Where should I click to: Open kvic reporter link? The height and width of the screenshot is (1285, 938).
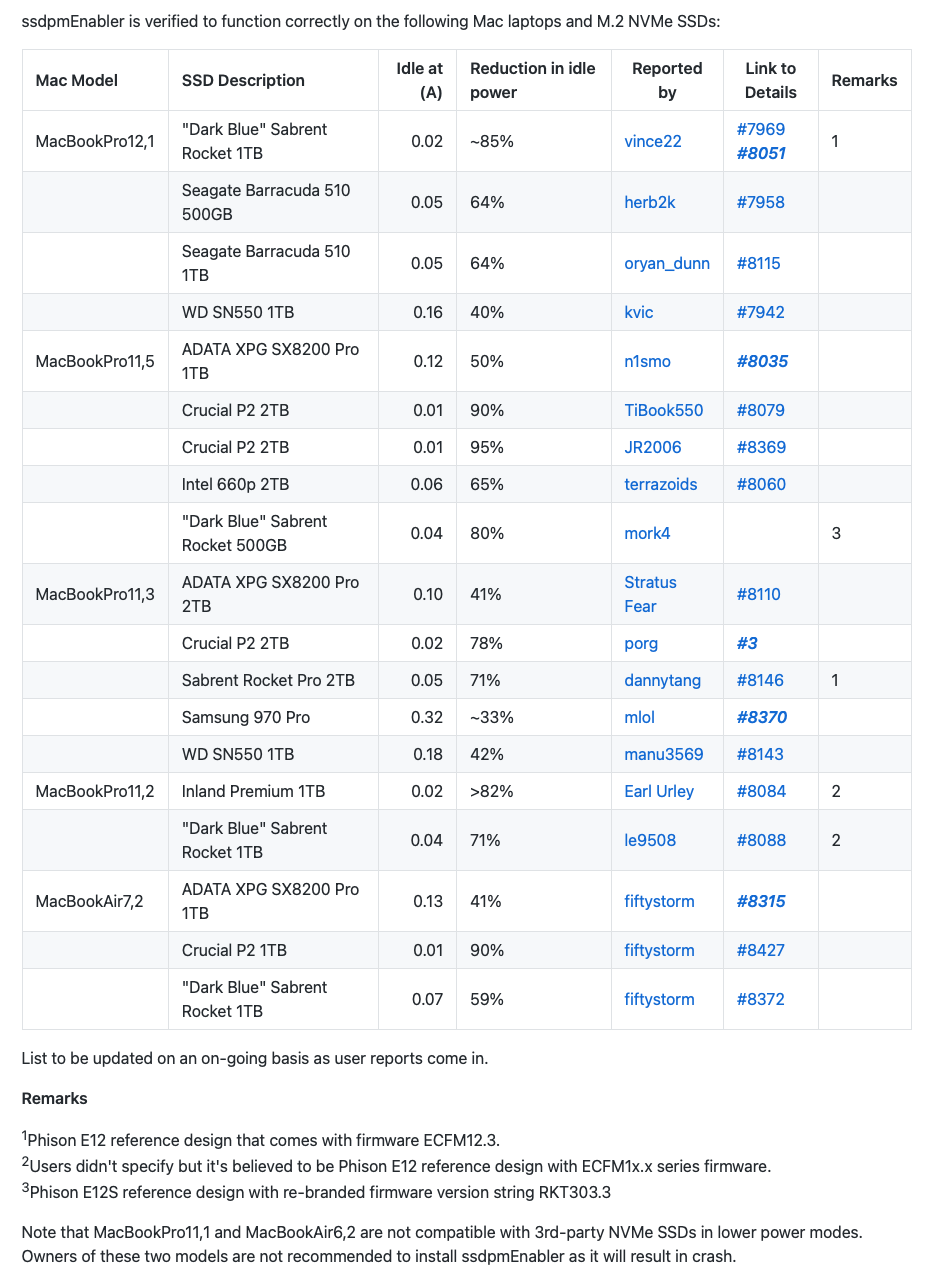(x=639, y=312)
